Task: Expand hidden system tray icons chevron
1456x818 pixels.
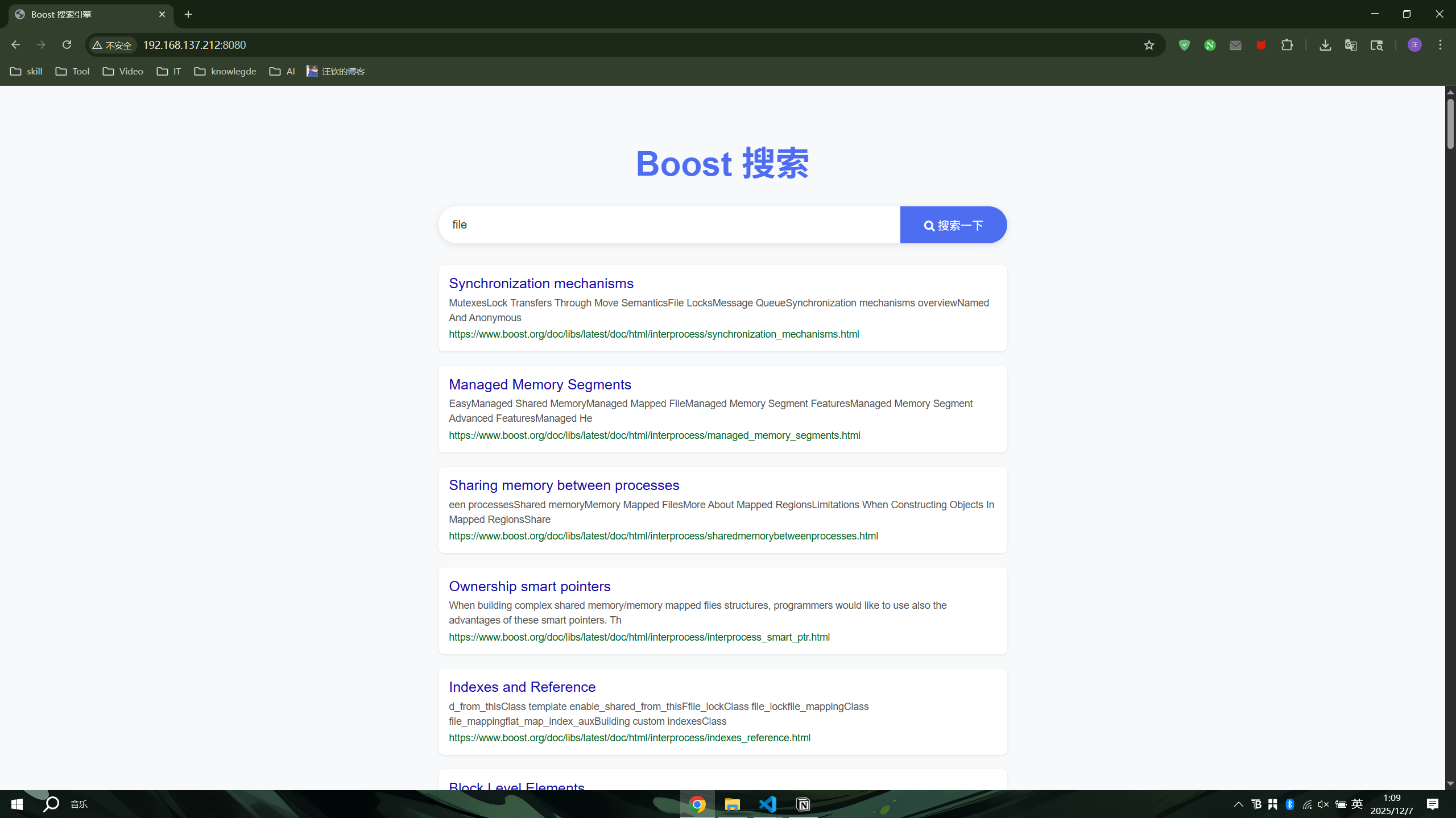Action: 1238,804
